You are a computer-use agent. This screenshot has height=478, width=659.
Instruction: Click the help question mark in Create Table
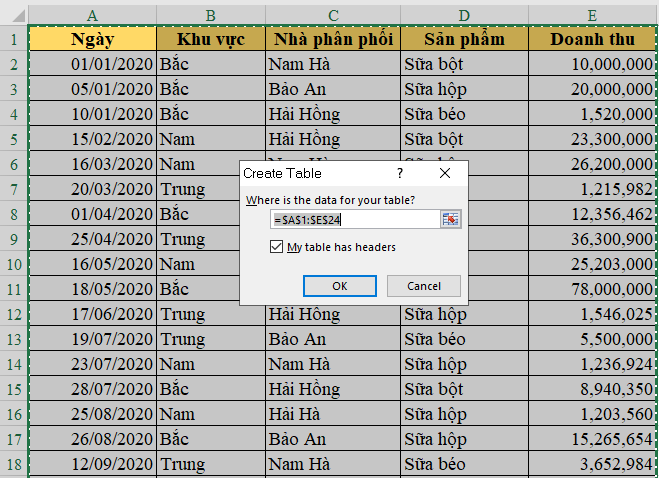[x=400, y=173]
